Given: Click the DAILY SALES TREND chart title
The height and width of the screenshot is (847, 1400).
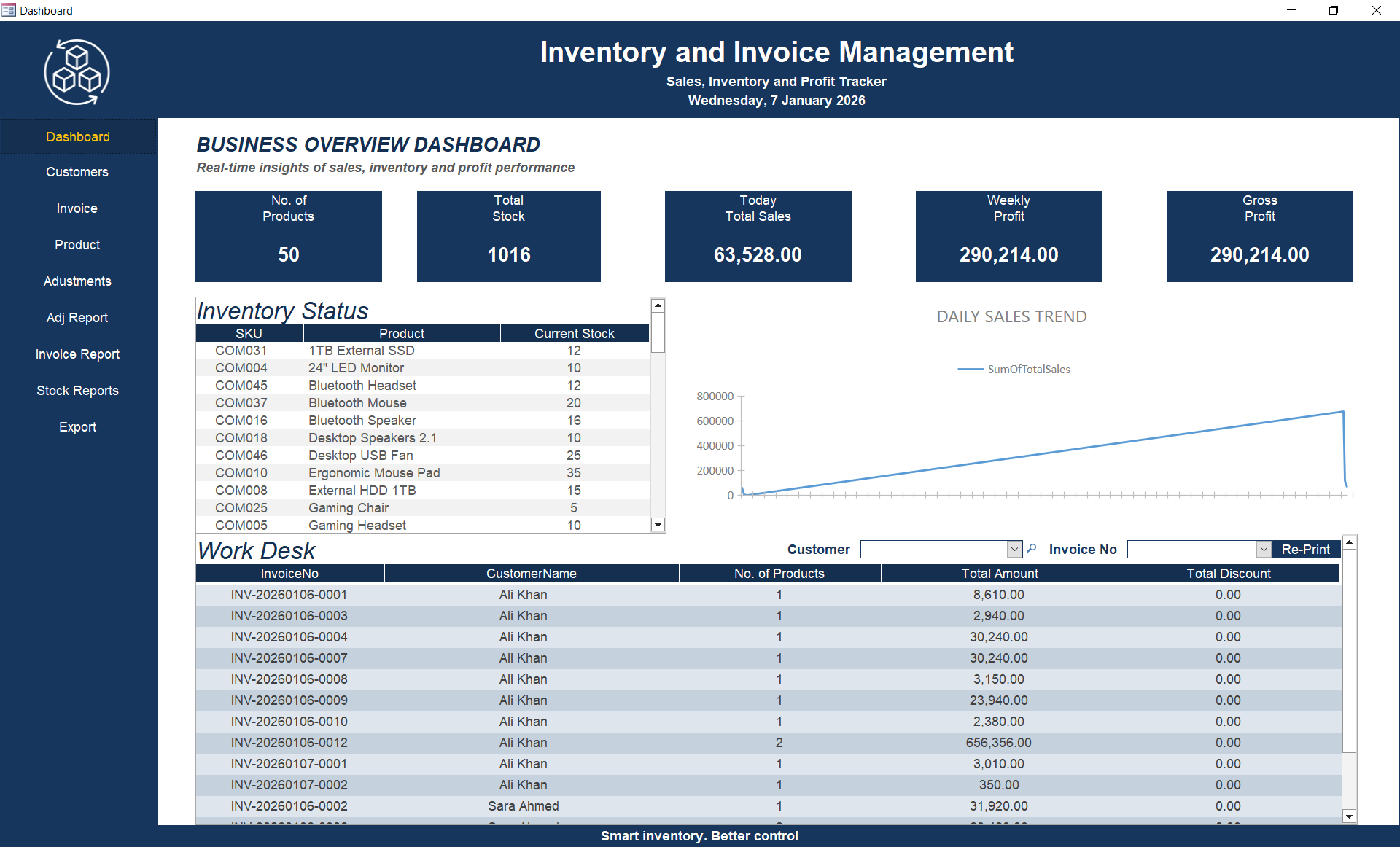Looking at the screenshot, I should 1012,316.
